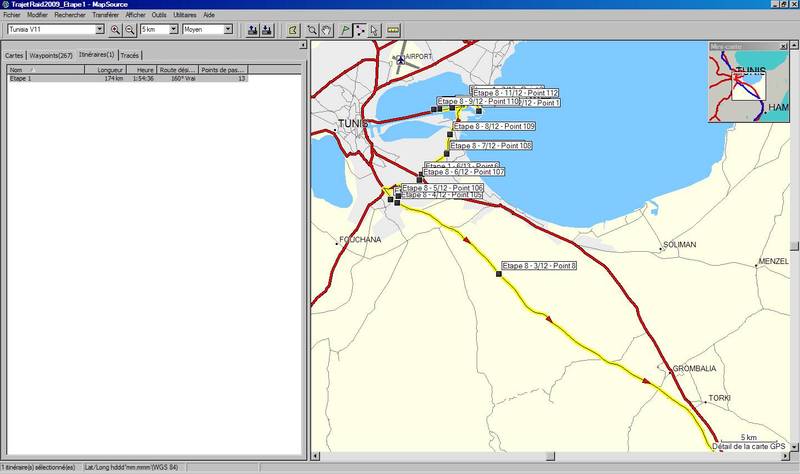Click waypoint label Etape 8 - 5/12 - Point 106
Screen dimensions: 800x474
[x=442, y=188]
